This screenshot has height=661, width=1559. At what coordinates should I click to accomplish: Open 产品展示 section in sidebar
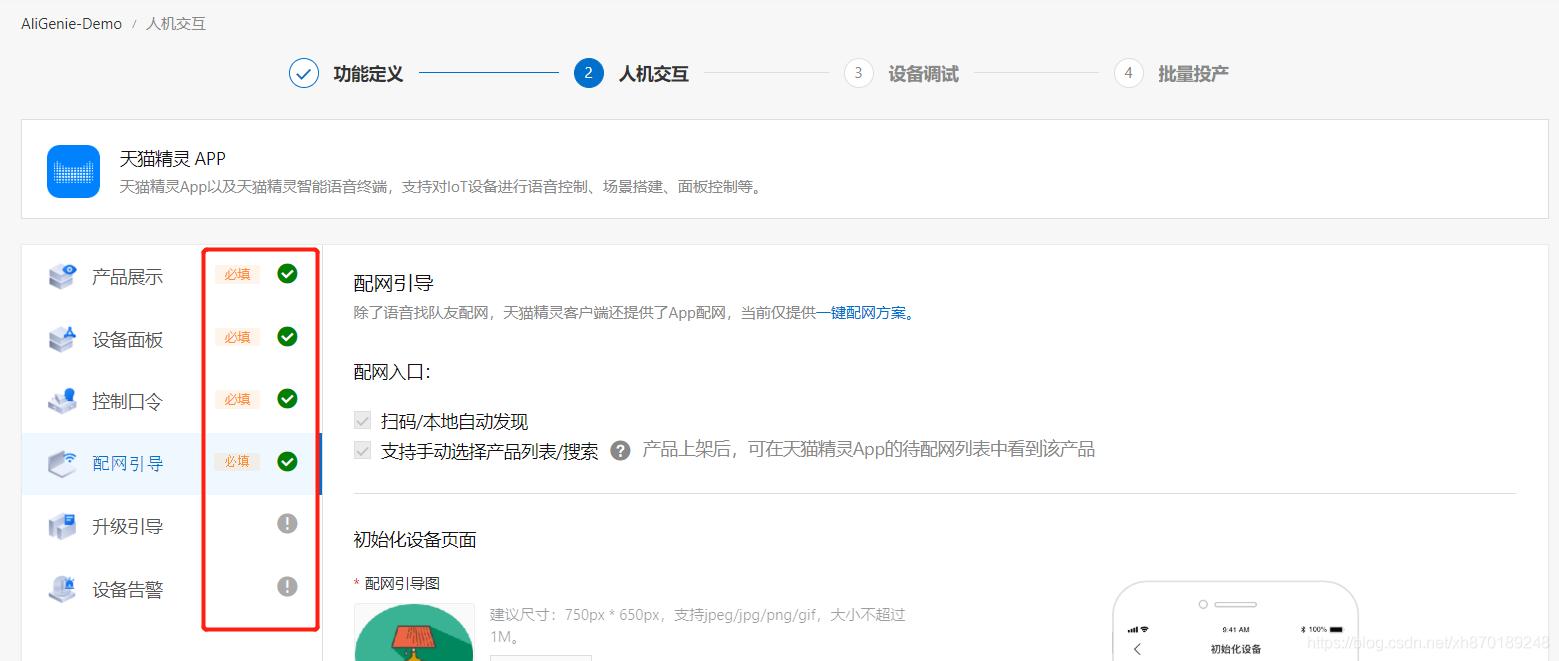coord(128,277)
